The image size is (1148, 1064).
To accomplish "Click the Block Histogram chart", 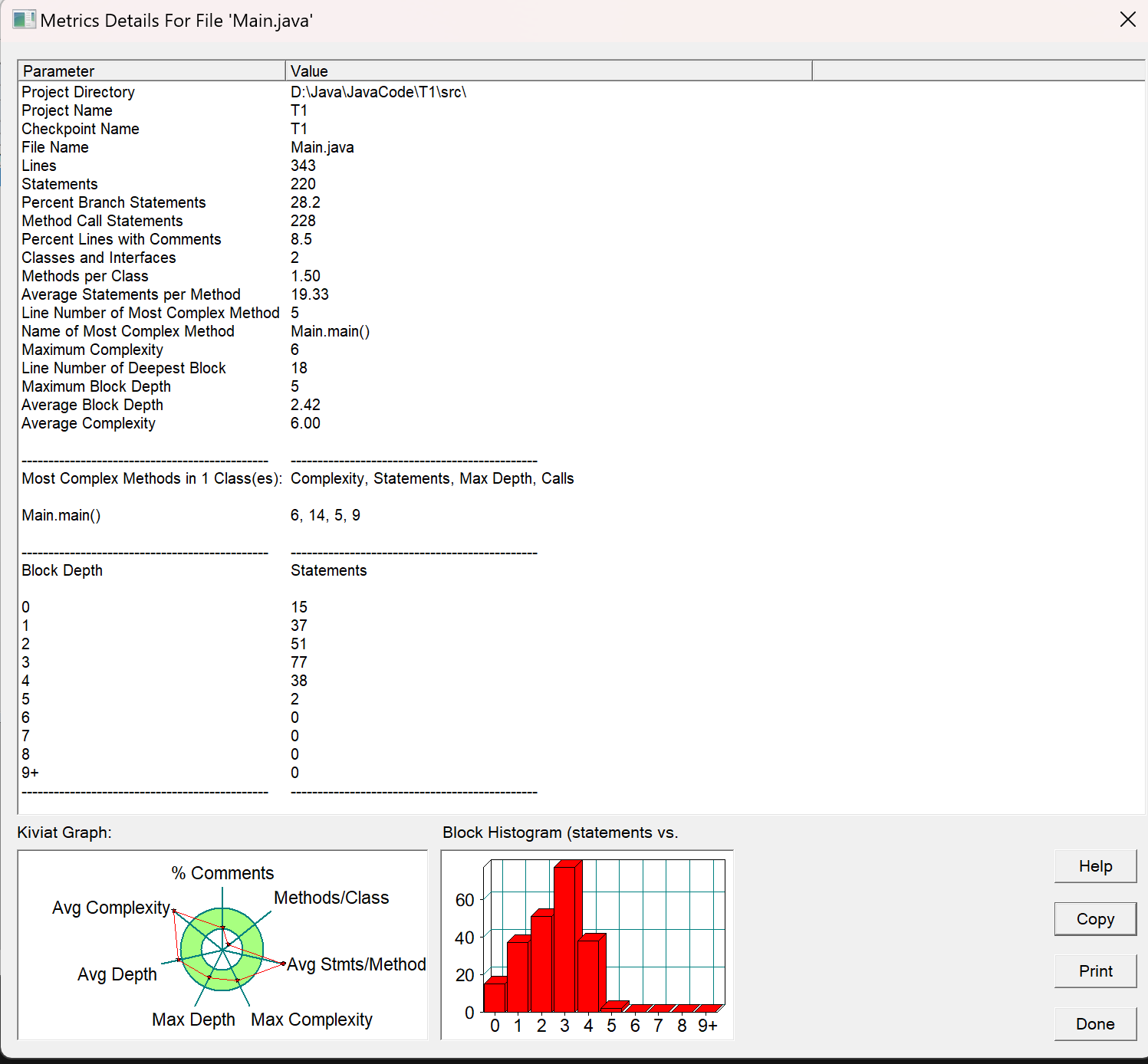I will [587, 945].
